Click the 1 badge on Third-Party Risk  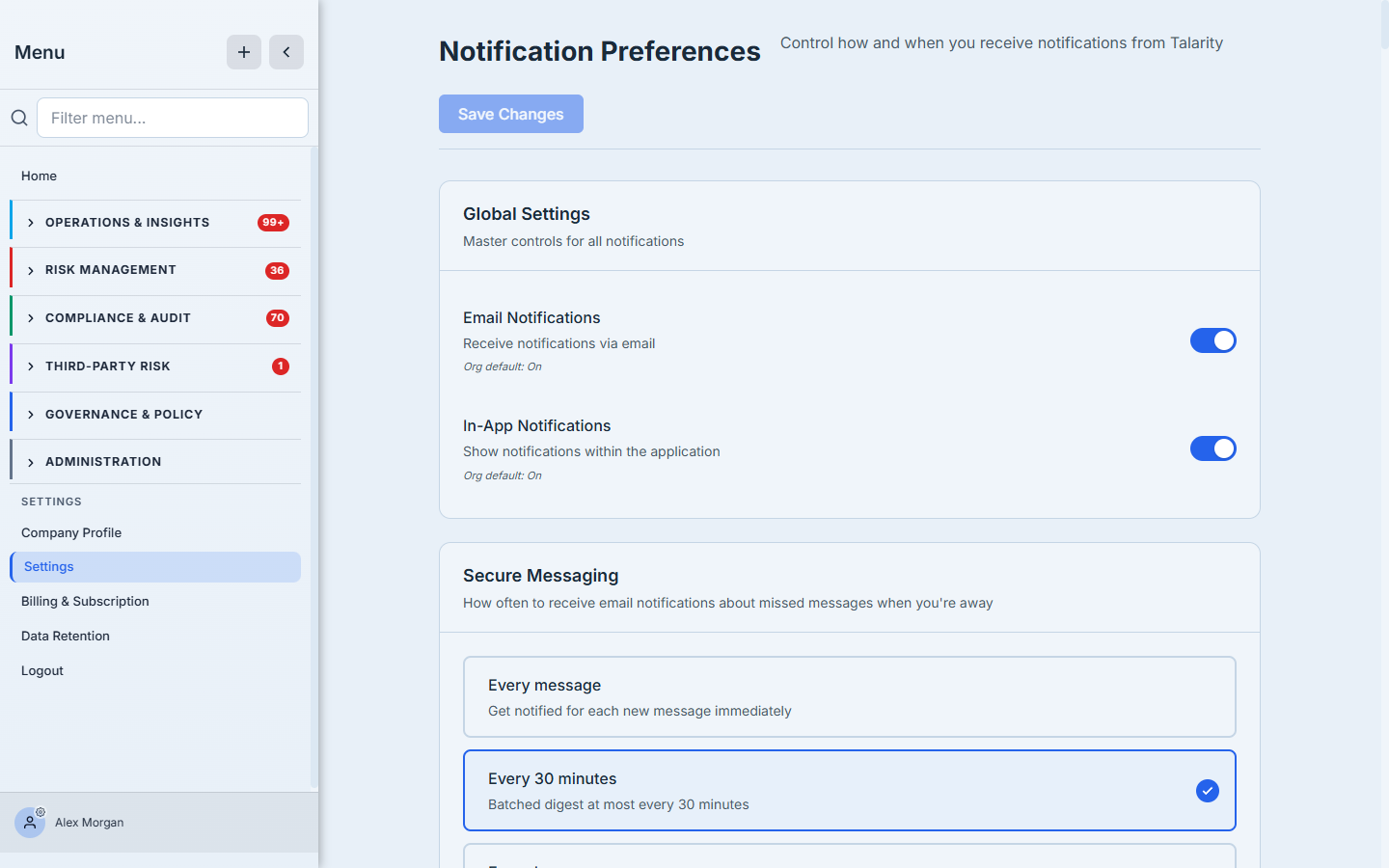pos(281,366)
